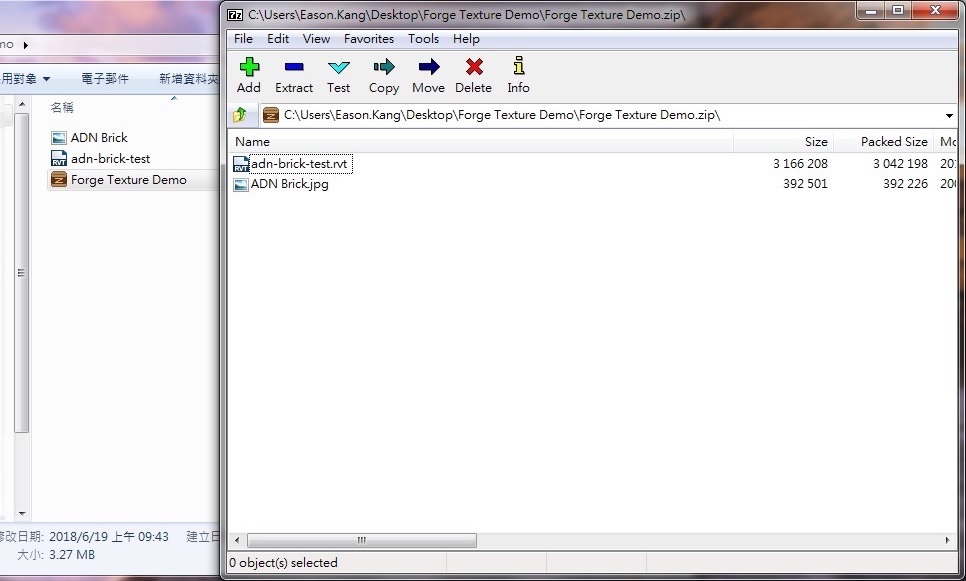Sort the 7-Zip list by the Name column
The image size is (966, 581).
(x=481, y=142)
